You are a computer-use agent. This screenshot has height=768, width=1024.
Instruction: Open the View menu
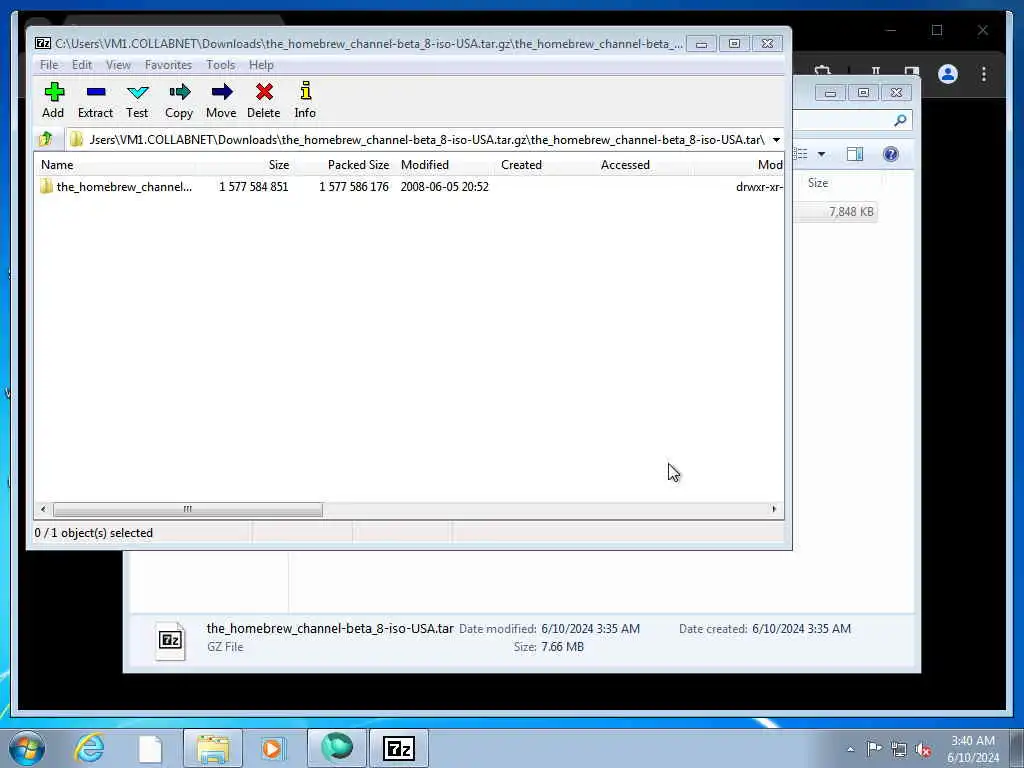[x=118, y=65]
